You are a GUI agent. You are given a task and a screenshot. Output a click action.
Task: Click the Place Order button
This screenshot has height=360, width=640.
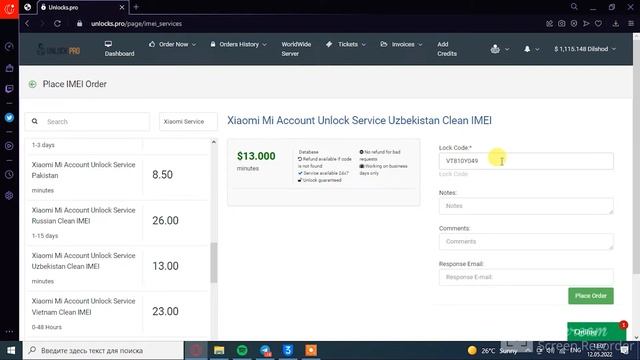pyautogui.click(x=591, y=296)
